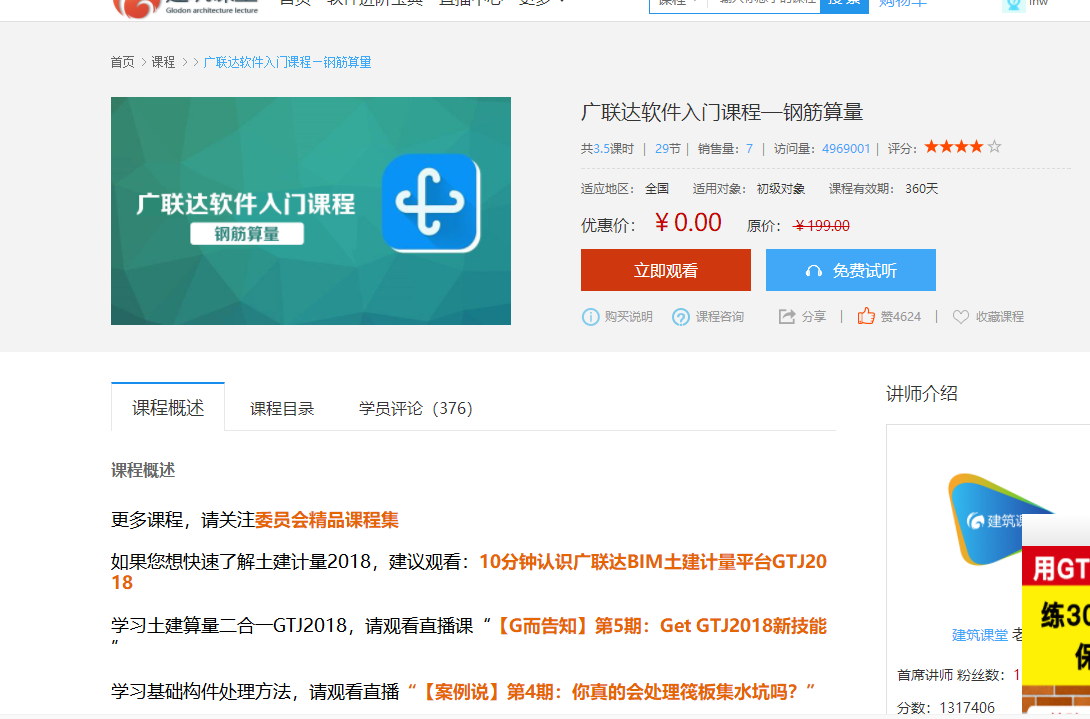Click the 访问量 value 4969001

pyautogui.click(x=846, y=149)
